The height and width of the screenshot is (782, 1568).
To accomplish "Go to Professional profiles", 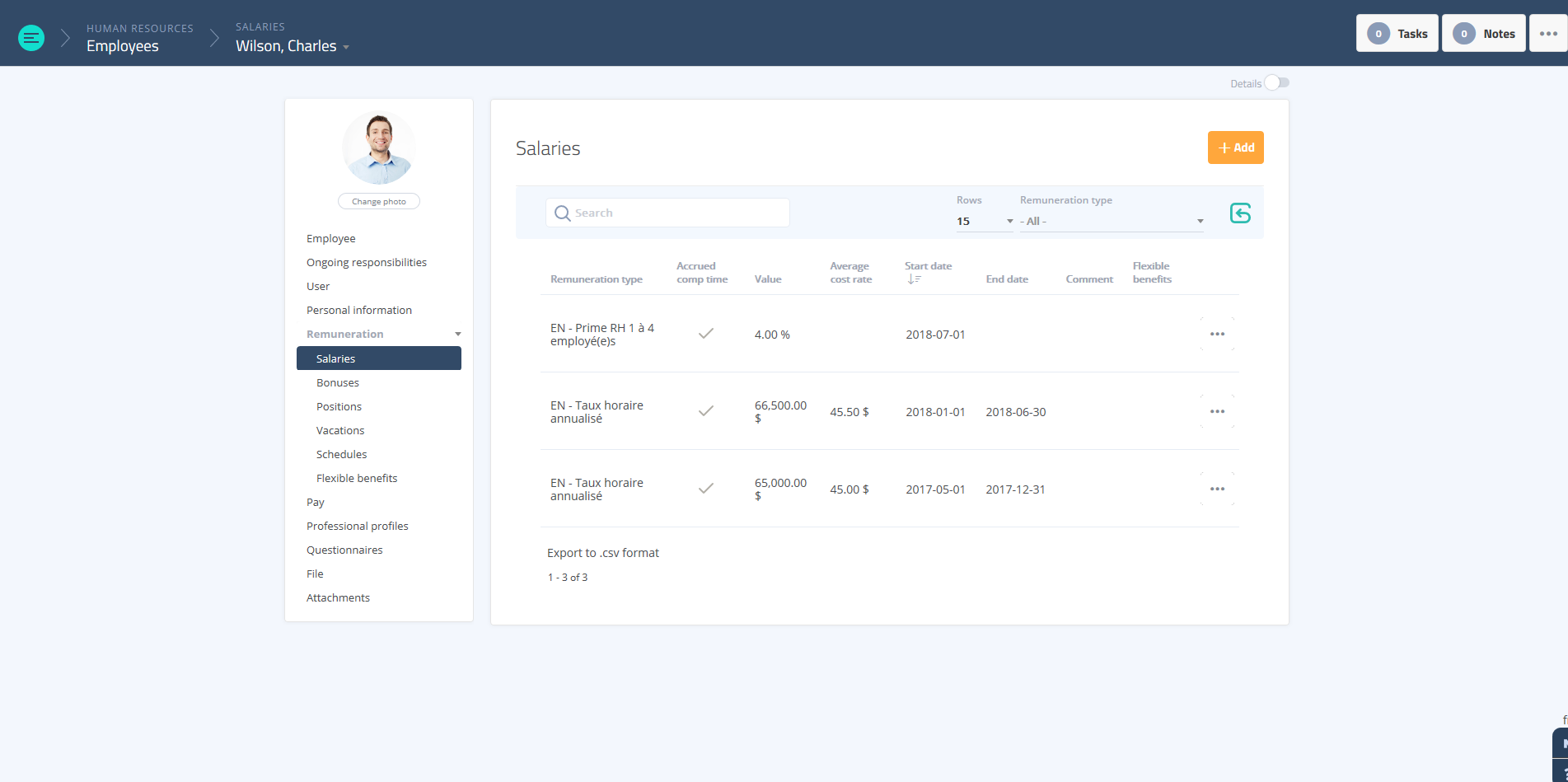I will click(358, 526).
